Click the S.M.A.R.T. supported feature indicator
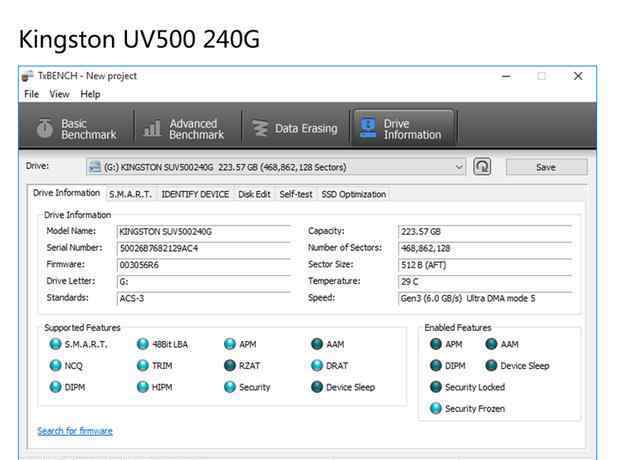The height and width of the screenshot is (460, 640). (x=55, y=344)
